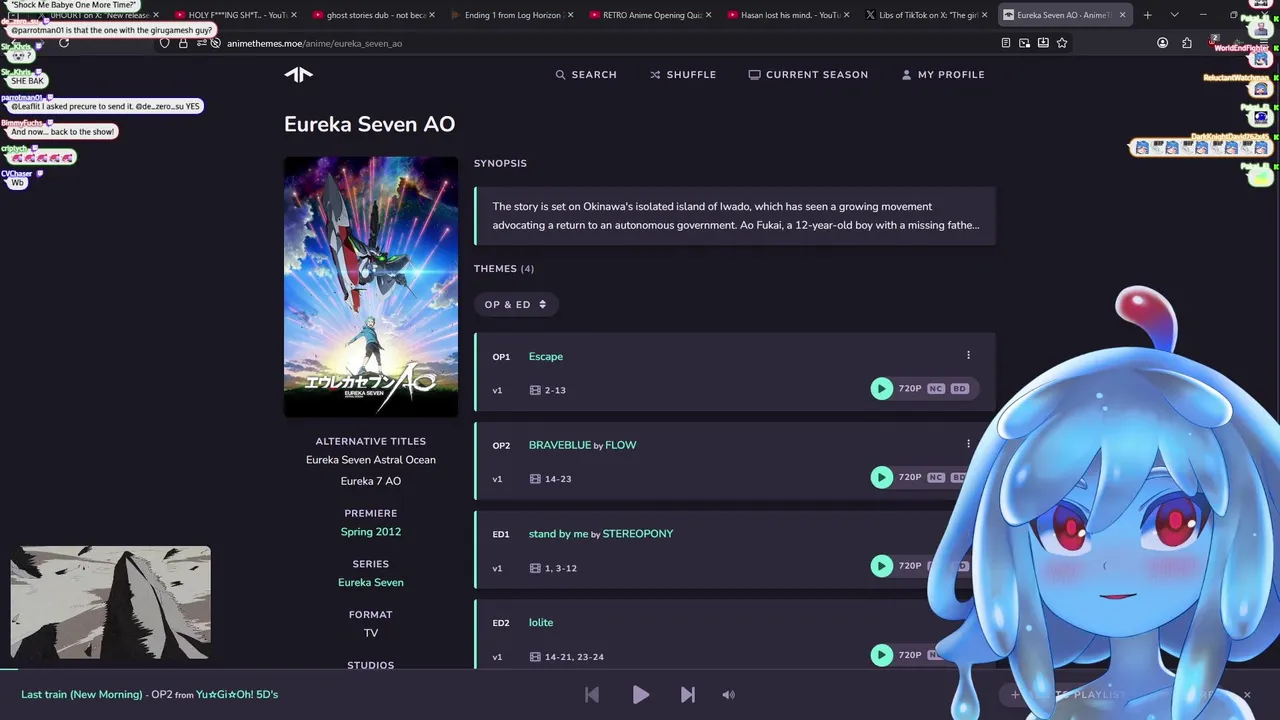Image resolution: width=1280 pixels, height=720 pixels.
Task: Click the OP1 episodes 2-13 film icon
Action: click(x=535, y=390)
